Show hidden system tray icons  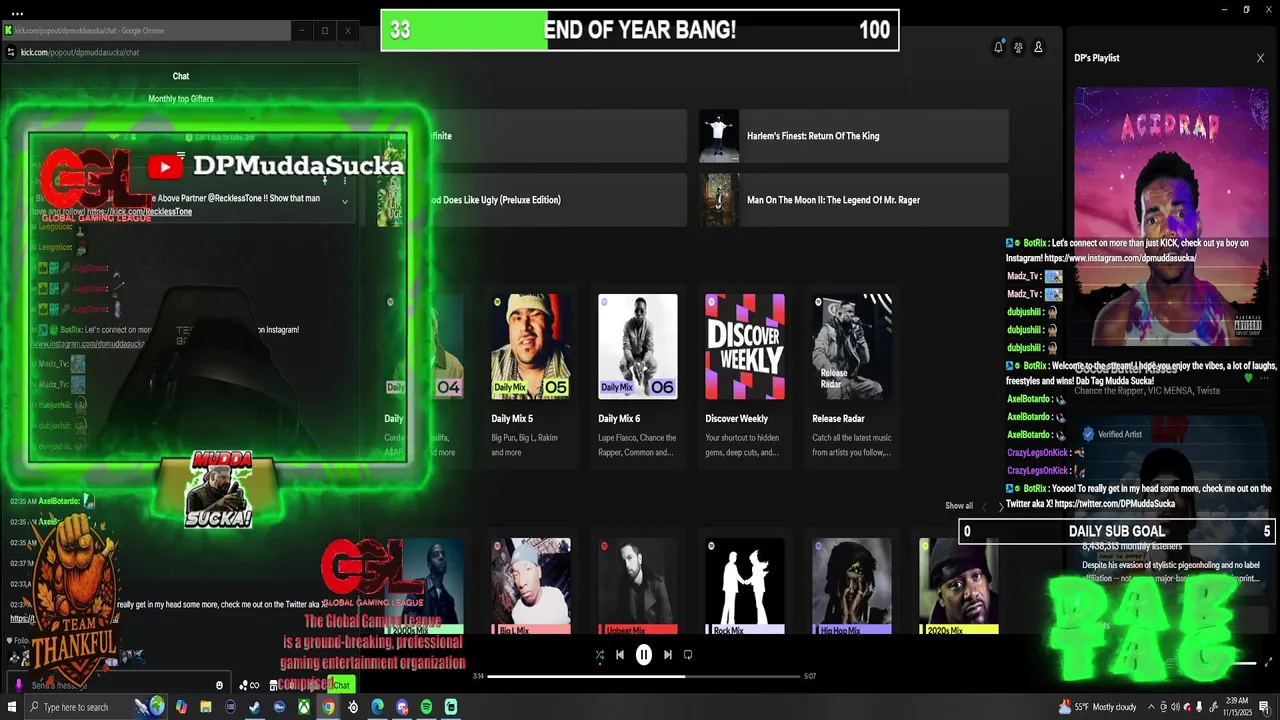click(x=1151, y=707)
